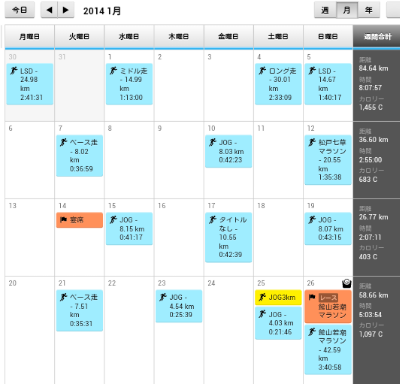Click running icon on Jan 23 JOG entry

click(x=163, y=297)
